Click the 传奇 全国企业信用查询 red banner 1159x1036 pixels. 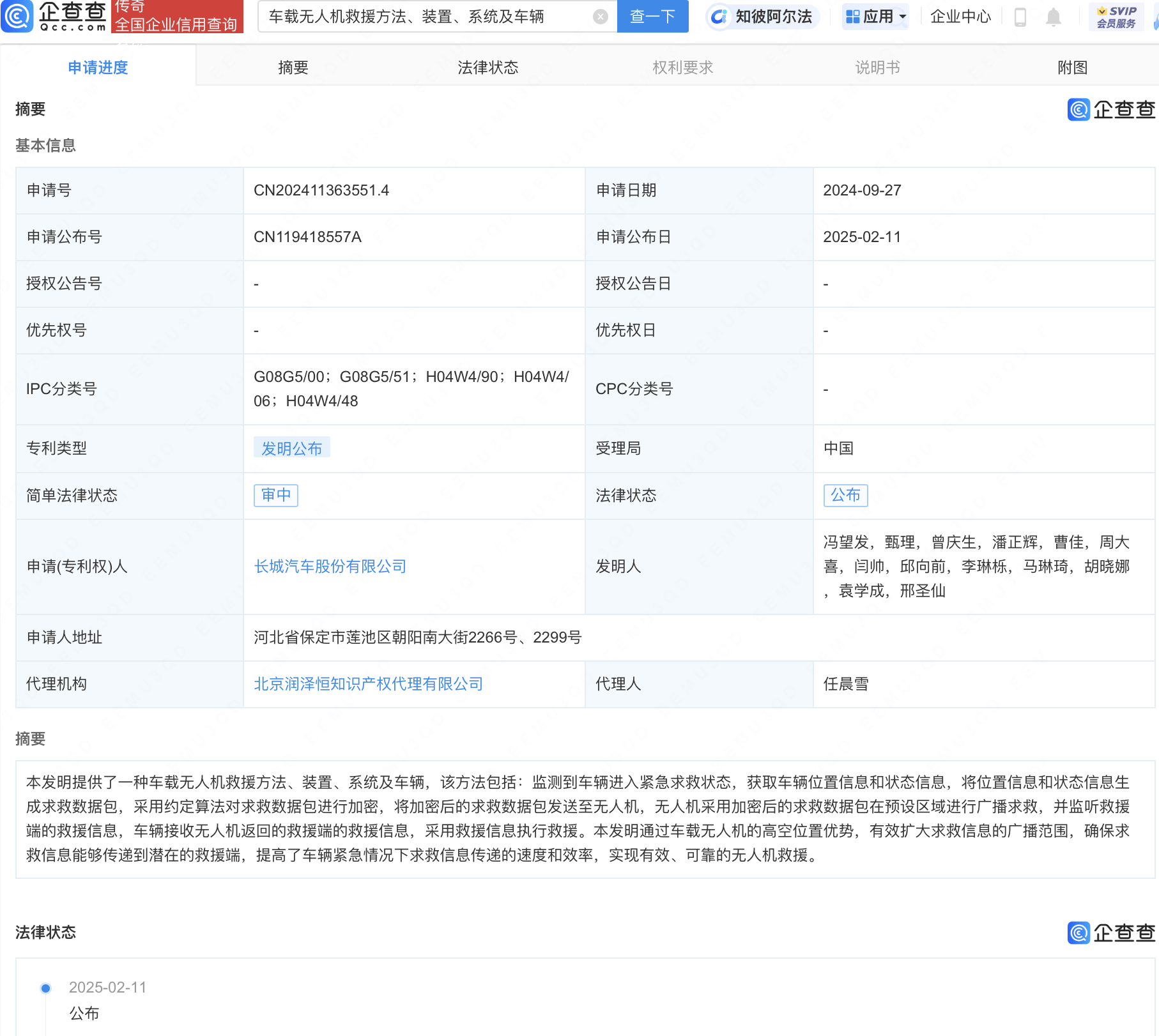tap(177, 16)
